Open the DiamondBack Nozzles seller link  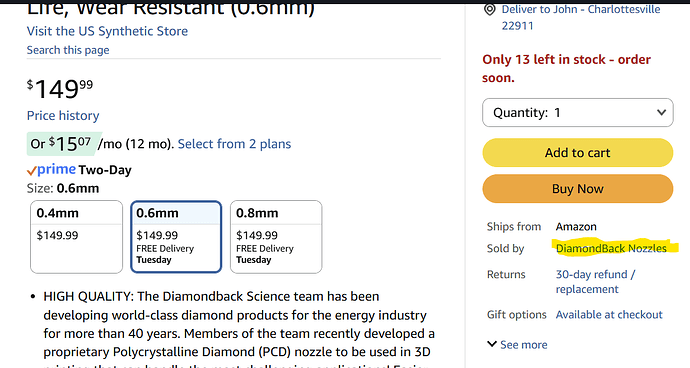[611, 248]
